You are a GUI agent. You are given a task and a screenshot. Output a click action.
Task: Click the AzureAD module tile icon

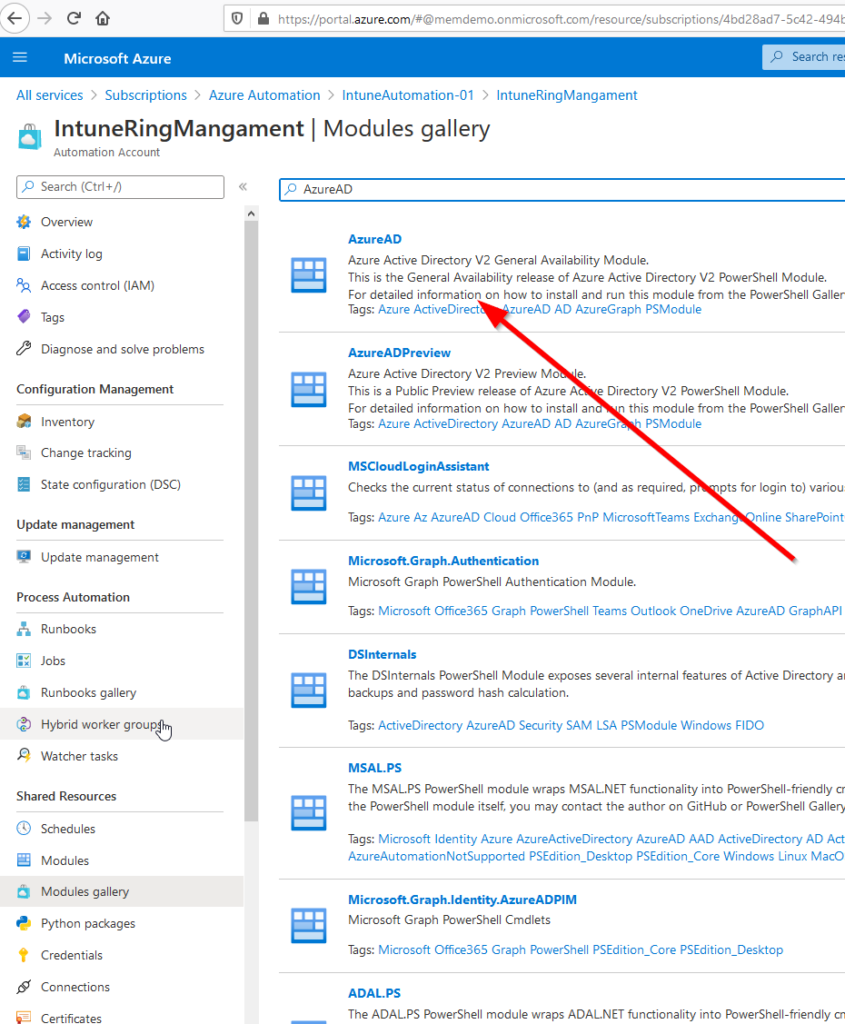tap(308, 274)
